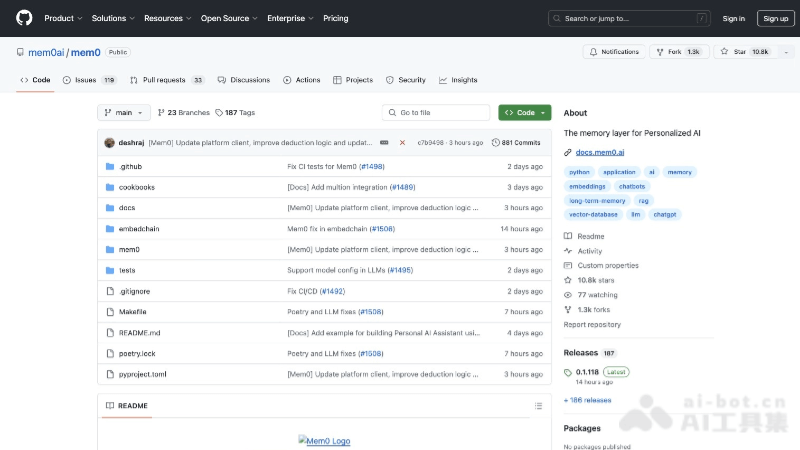Image resolution: width=800 pixels, height=450 pixels.
Task: Click the Custom properties link
Action: pyautogui.click(x=608, y=265)
